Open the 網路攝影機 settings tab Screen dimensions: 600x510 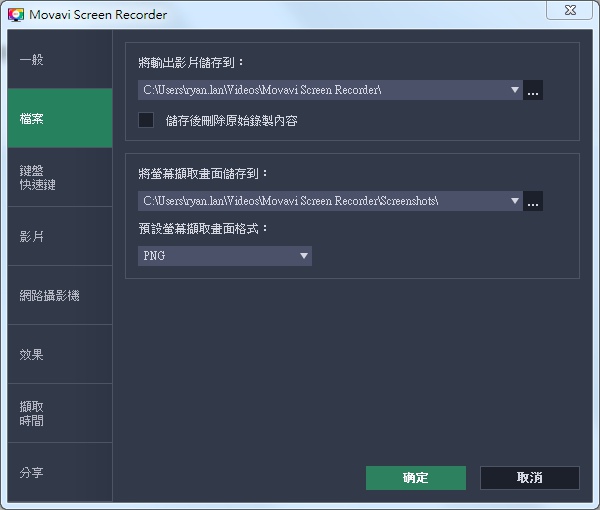[60, 295]
